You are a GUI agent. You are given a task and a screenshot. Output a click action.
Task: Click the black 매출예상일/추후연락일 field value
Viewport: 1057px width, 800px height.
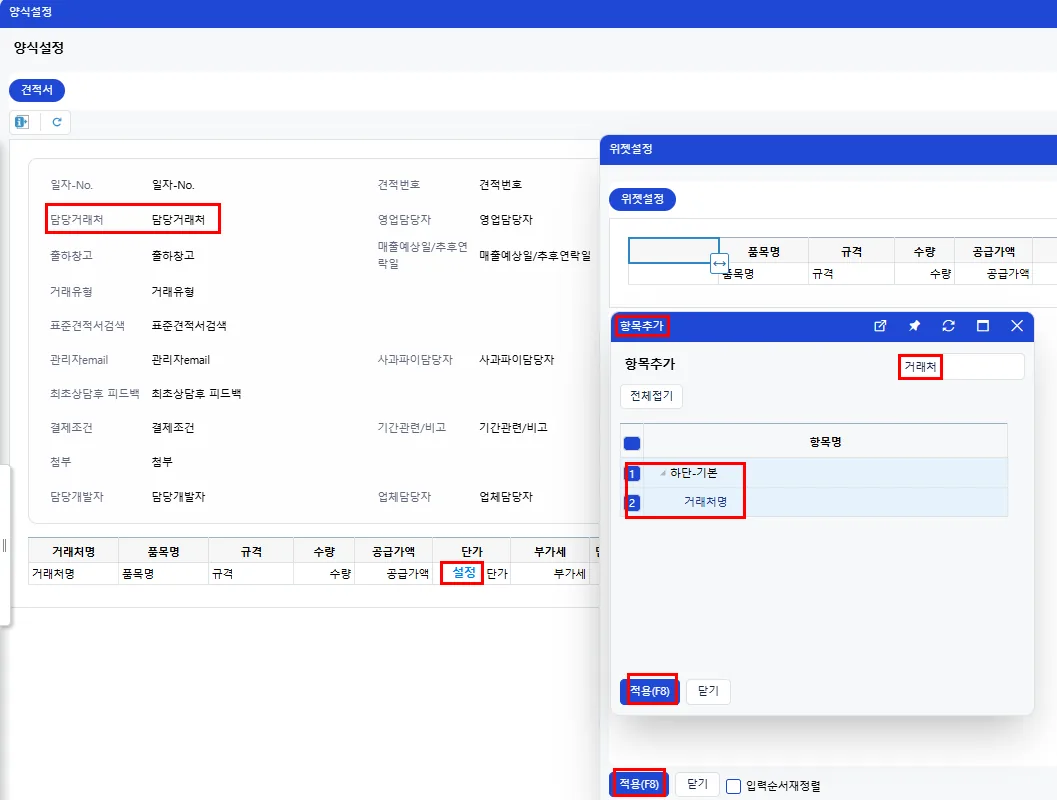pyautogui.click(x=535, y=256)
